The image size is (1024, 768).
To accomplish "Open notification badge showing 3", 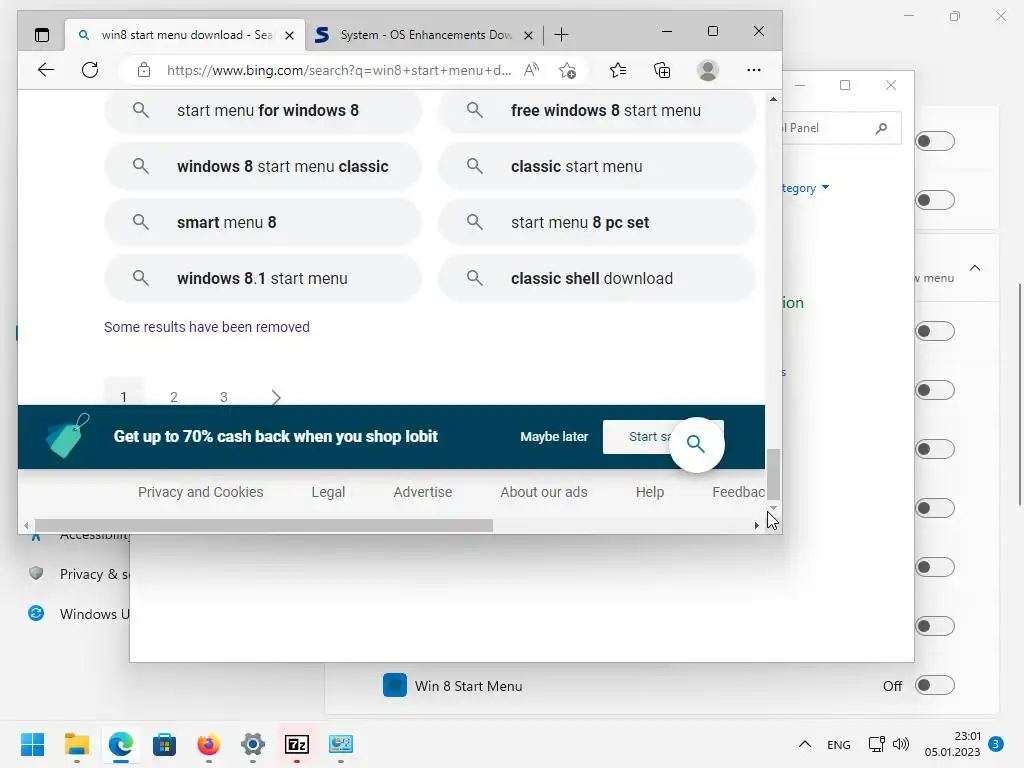I will (996, 744).
